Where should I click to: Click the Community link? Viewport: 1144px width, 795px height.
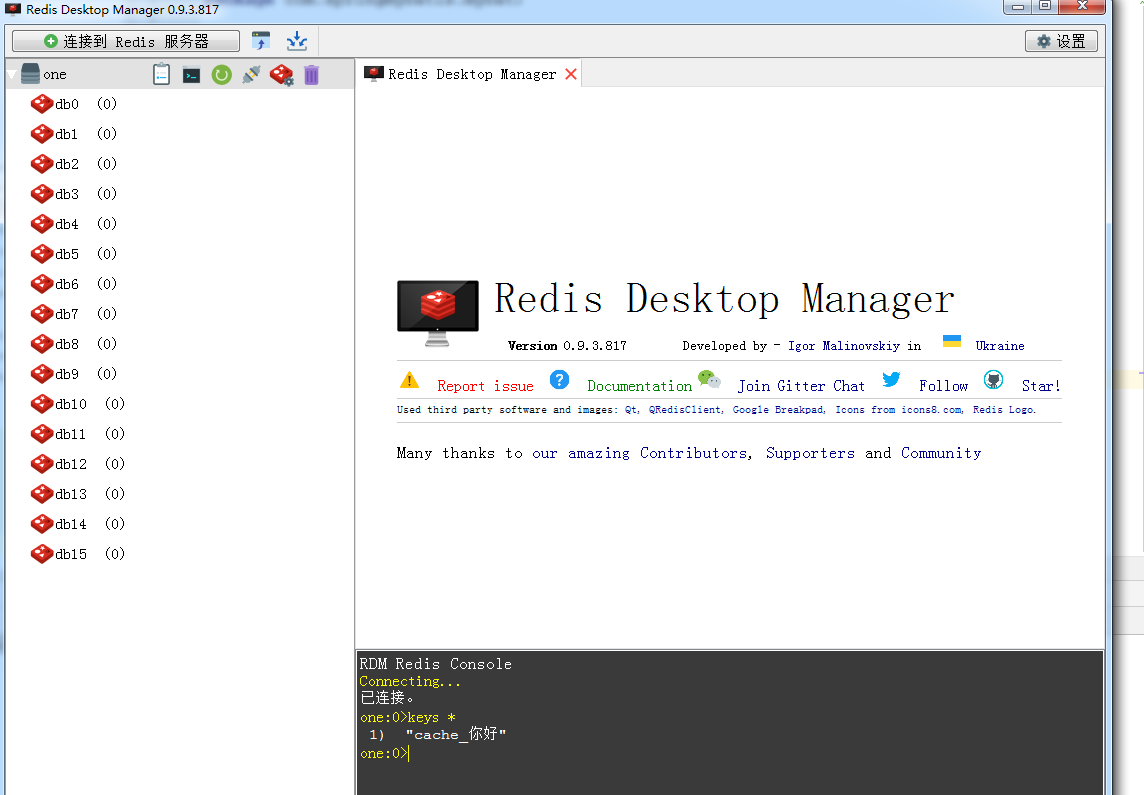941,454
